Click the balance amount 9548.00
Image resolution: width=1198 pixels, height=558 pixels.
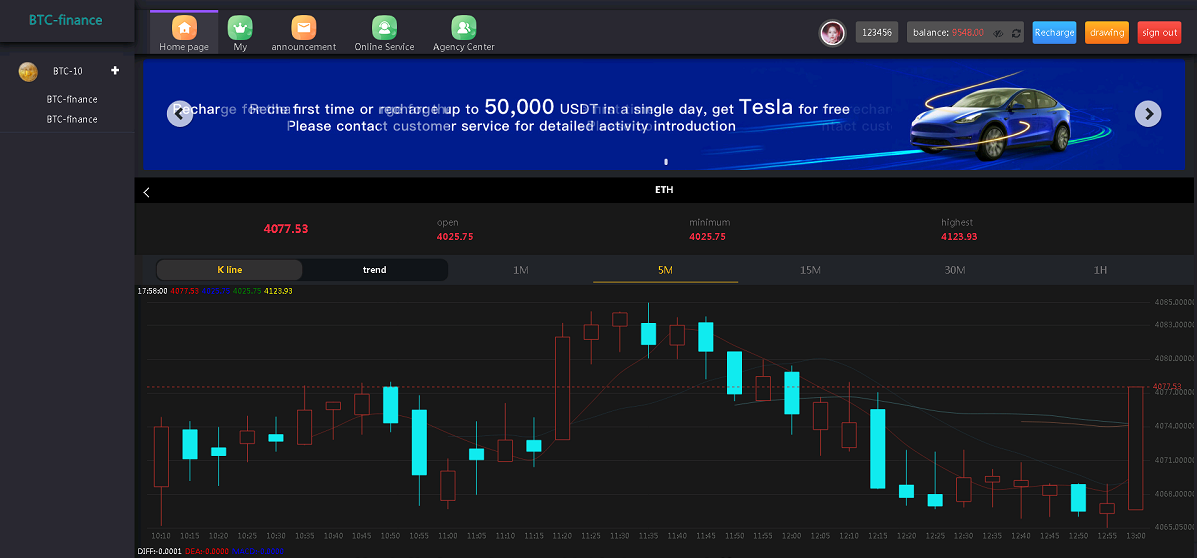click(x=968, y=33)
